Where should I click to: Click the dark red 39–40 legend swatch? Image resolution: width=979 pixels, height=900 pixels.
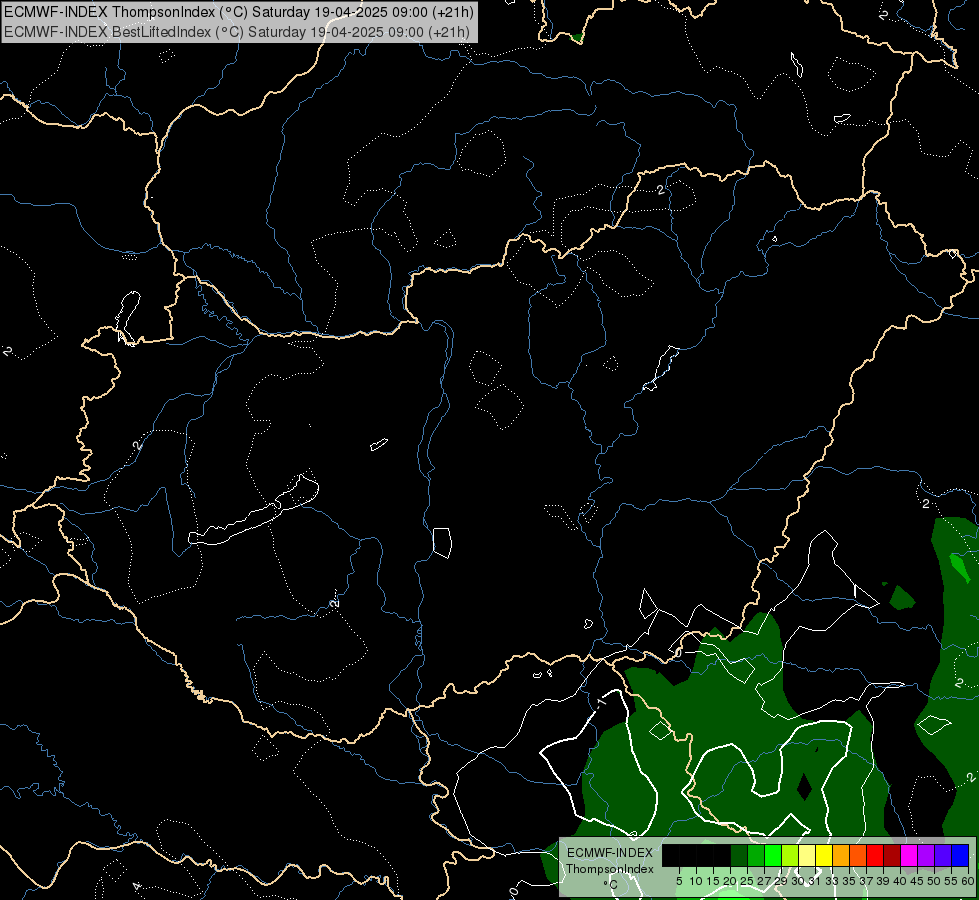click(892, 855)
